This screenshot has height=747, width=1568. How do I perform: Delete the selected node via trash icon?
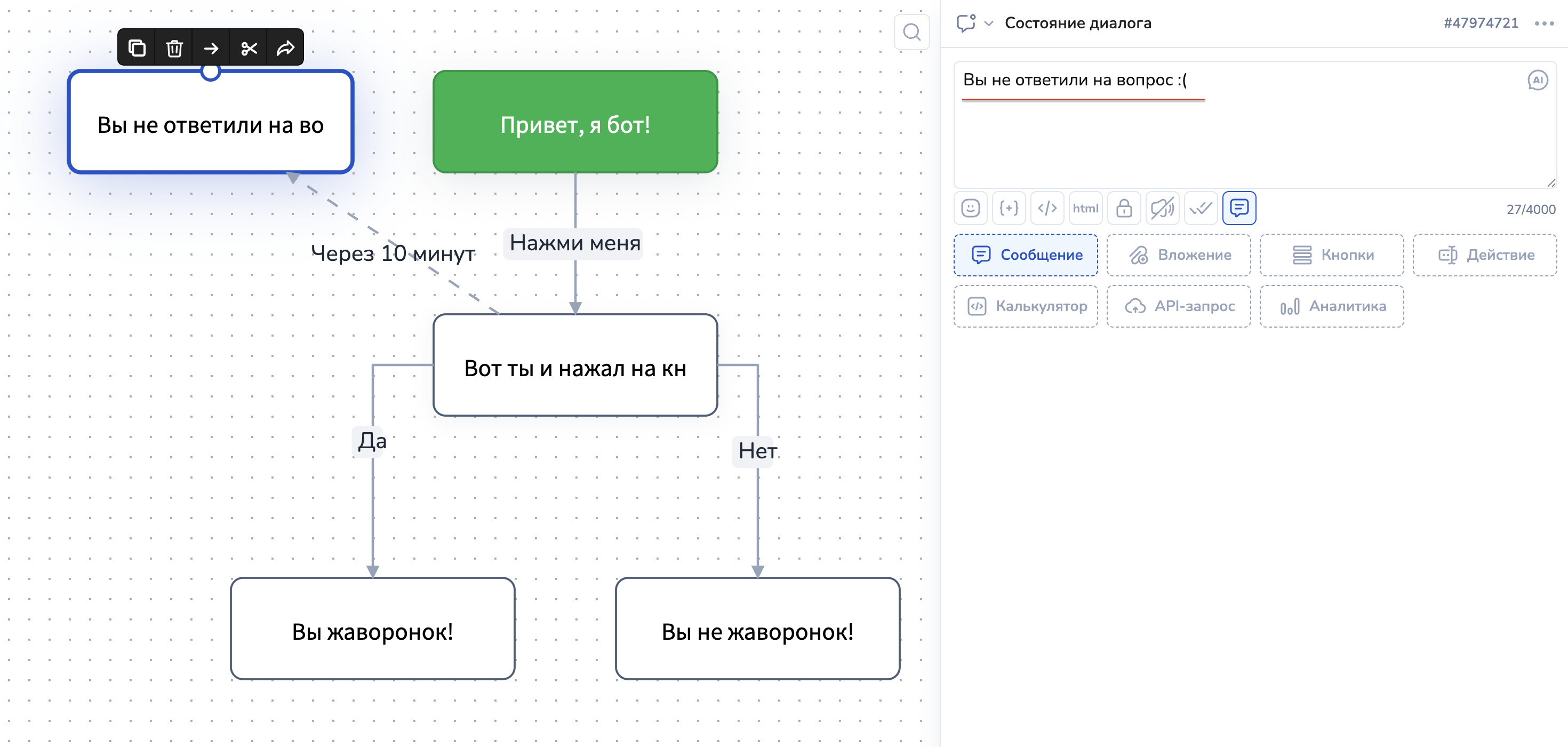click(174, 47)
